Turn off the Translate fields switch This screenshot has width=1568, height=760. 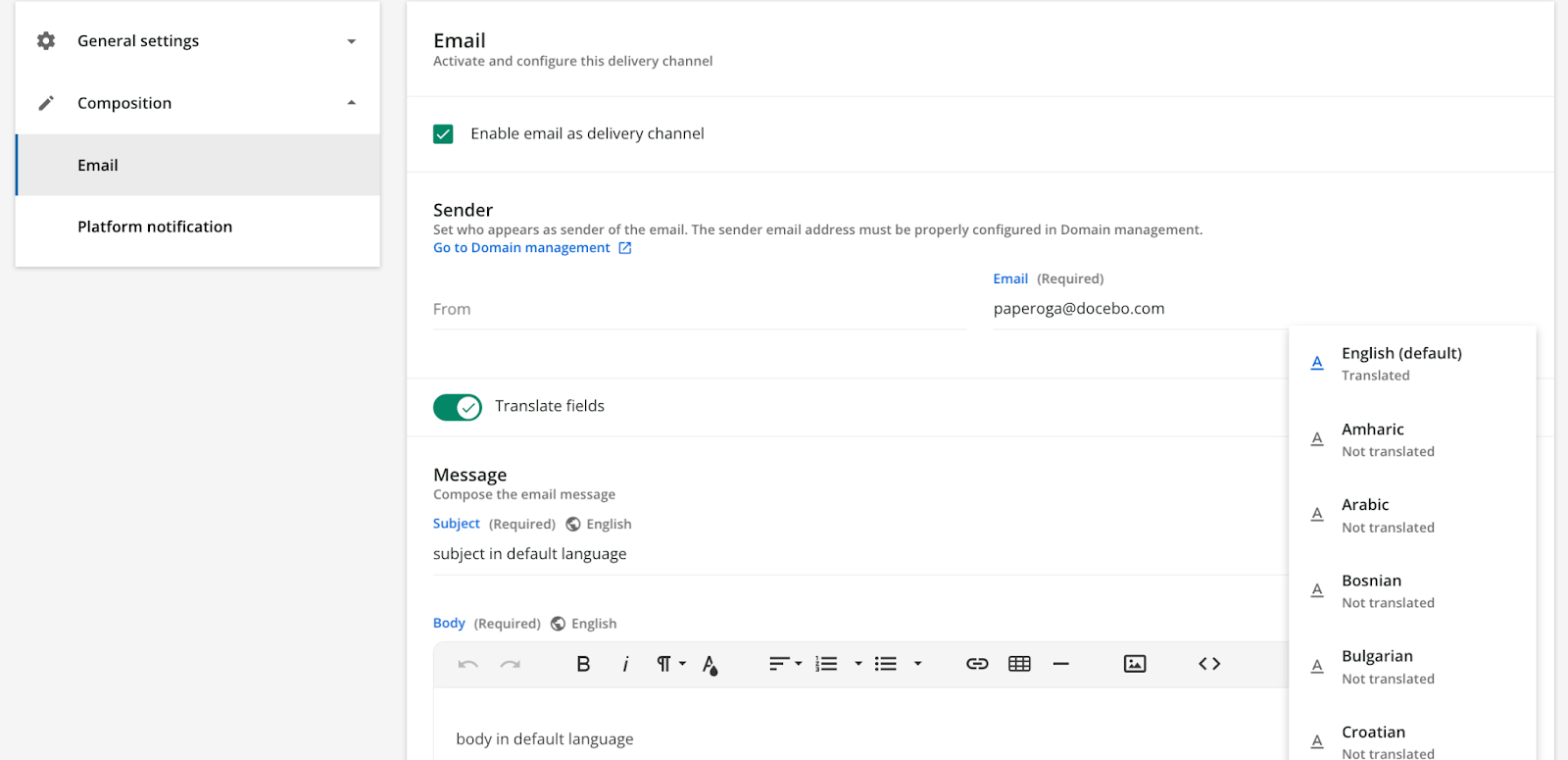(458, 407)
